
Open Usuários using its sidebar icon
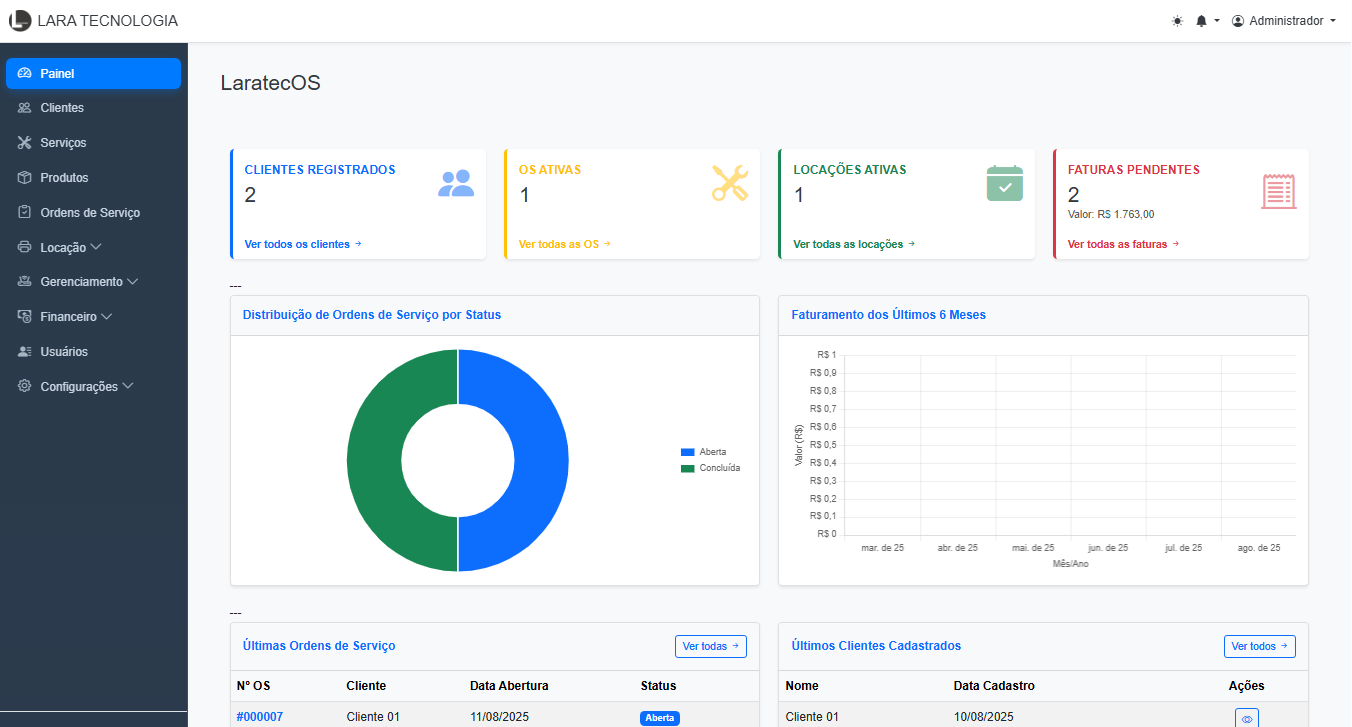[24, 351]
